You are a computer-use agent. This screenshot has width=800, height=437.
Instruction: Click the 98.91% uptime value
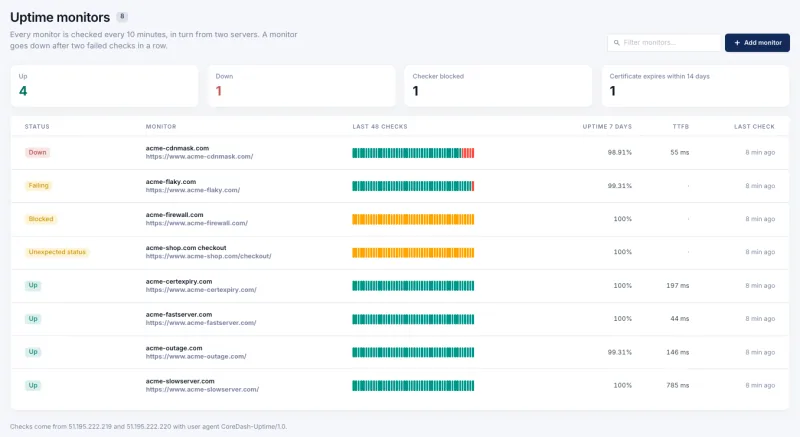[x=619, y=152]
